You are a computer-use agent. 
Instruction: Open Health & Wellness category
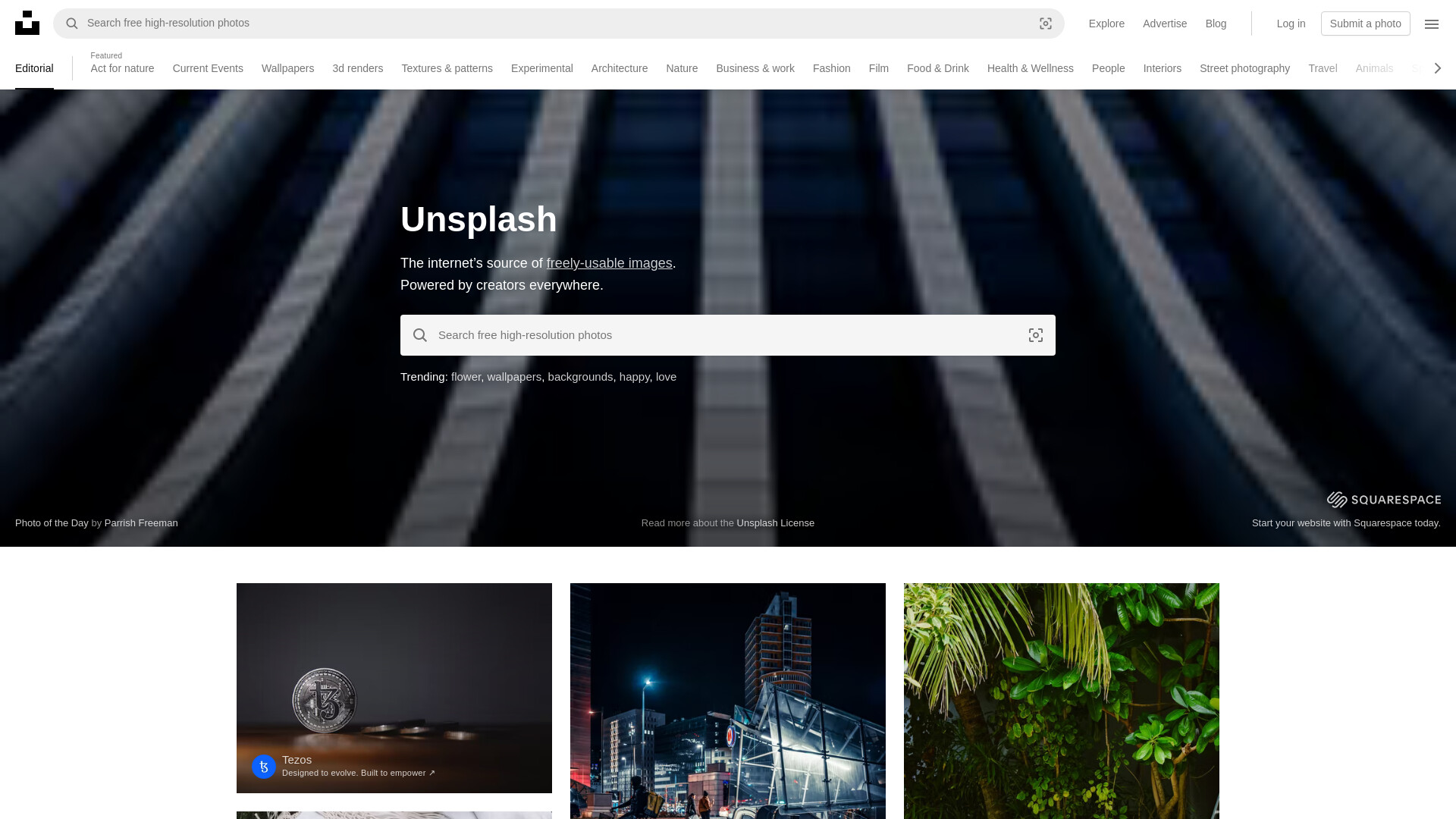point(1030,68)
